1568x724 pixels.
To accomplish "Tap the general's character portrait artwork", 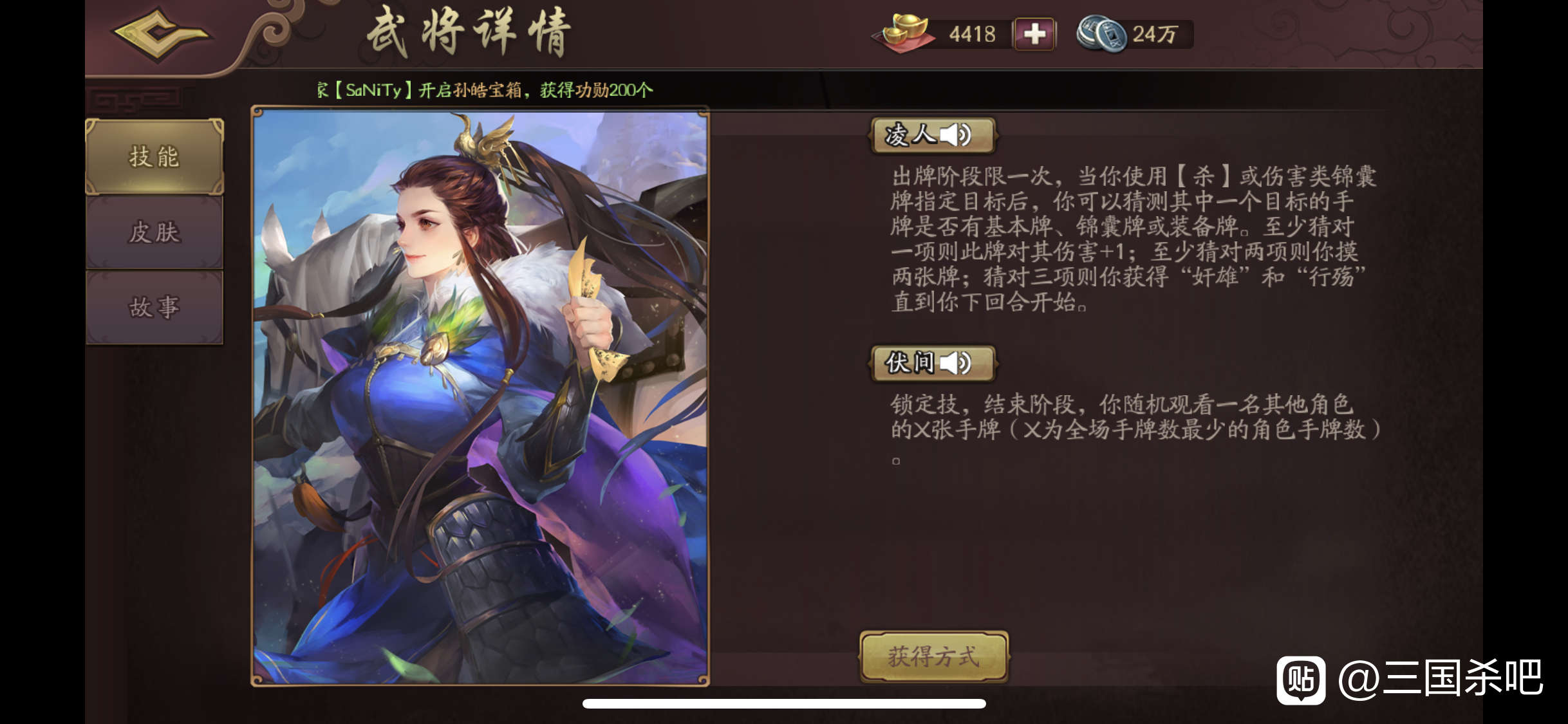I will [x=480, y=397].
